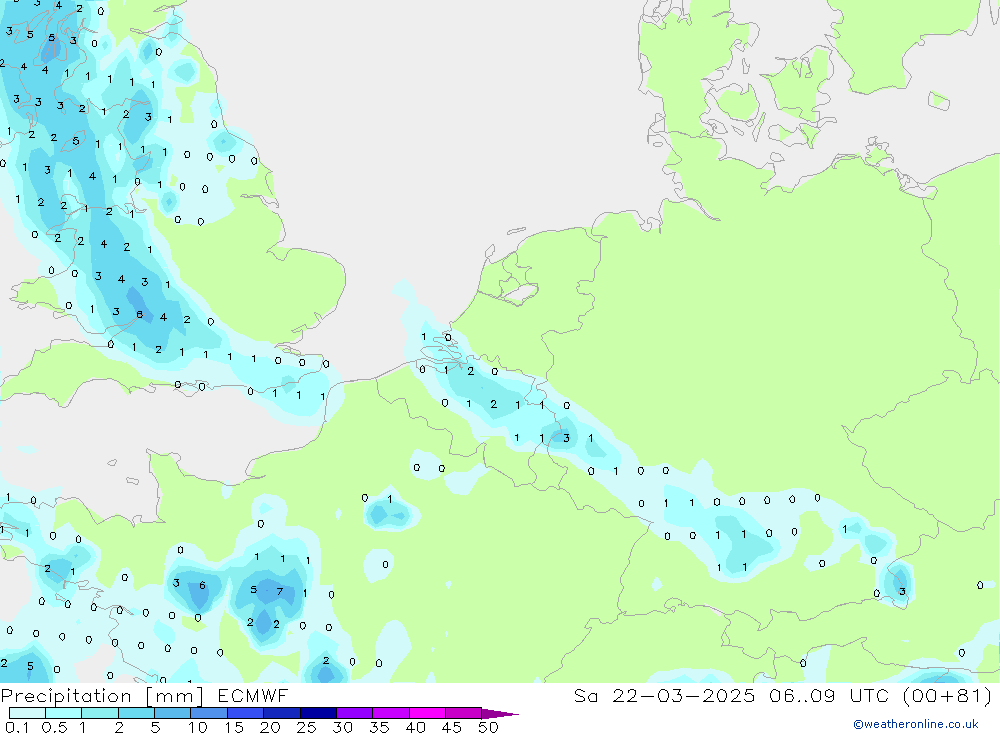
Task: Select the 'ECMWF' model label
Action: [253, 695]
